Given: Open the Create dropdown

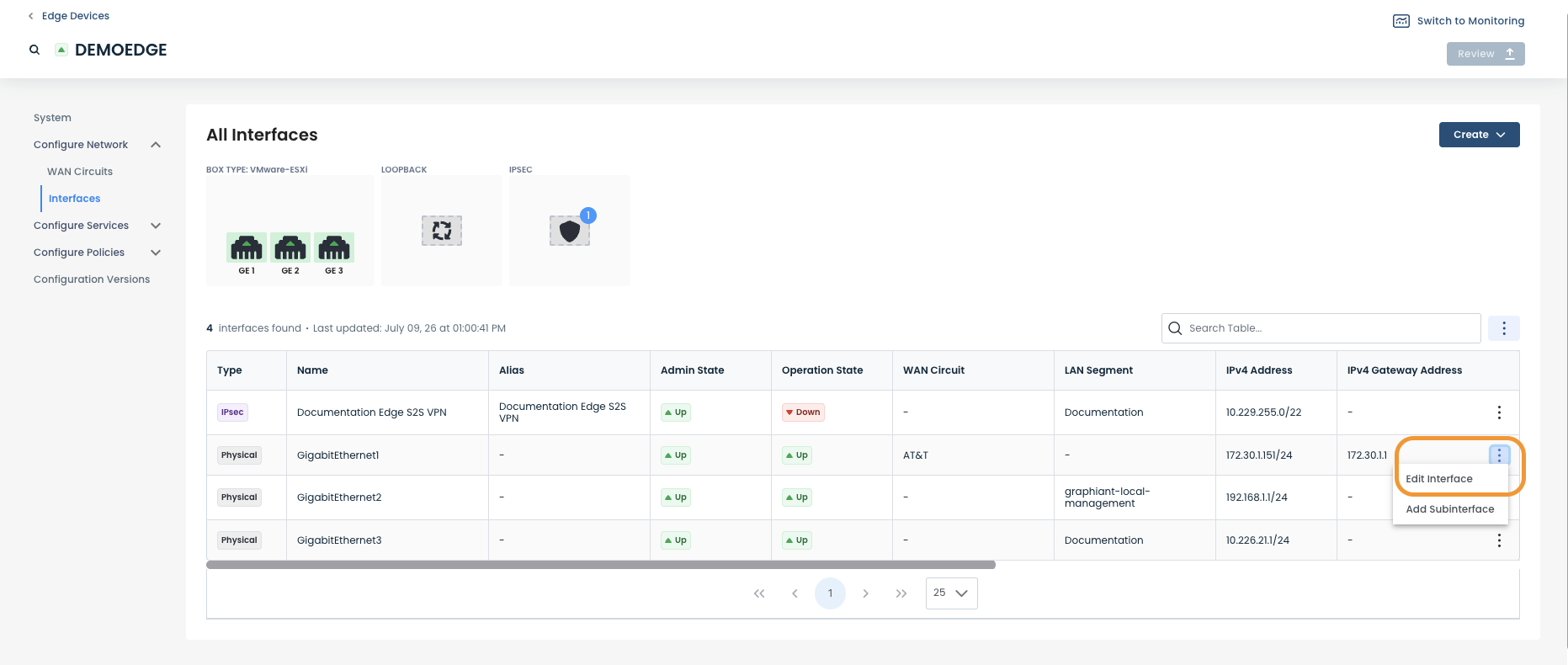Looking at the screenshot, I should (1479, 135).
